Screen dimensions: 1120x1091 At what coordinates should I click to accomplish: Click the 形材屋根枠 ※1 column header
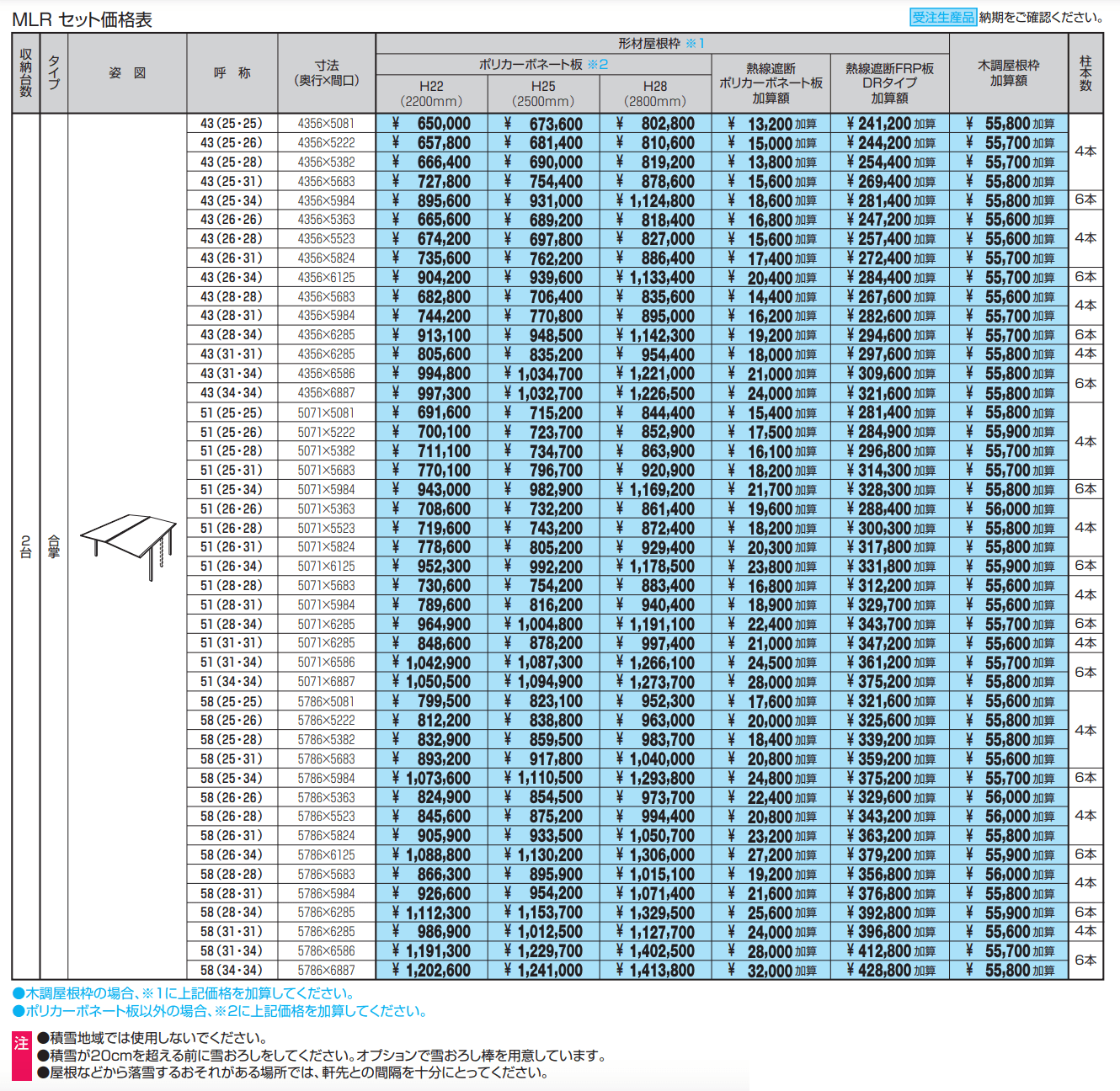pyautogui.click(x=661, y=43)
